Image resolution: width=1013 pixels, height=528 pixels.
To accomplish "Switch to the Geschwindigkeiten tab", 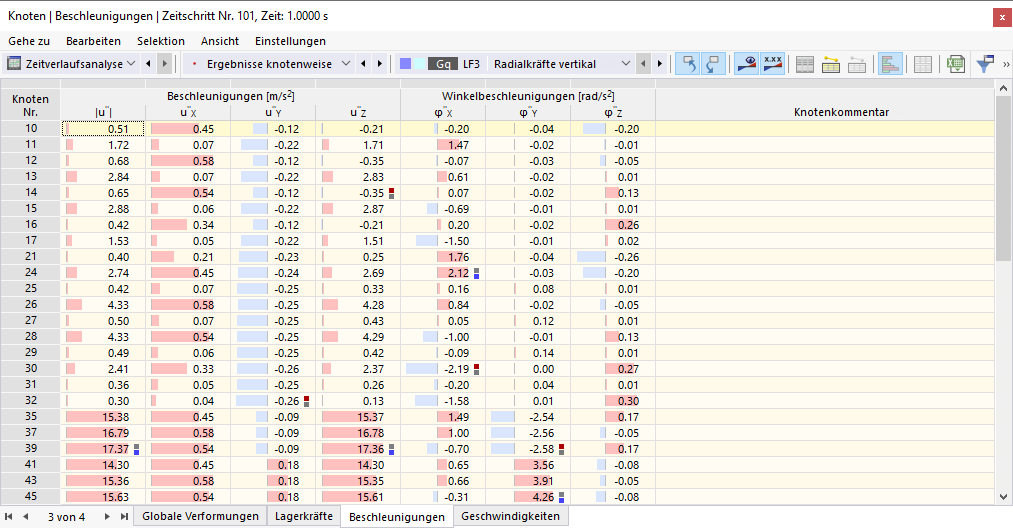I will pos(510,516).
